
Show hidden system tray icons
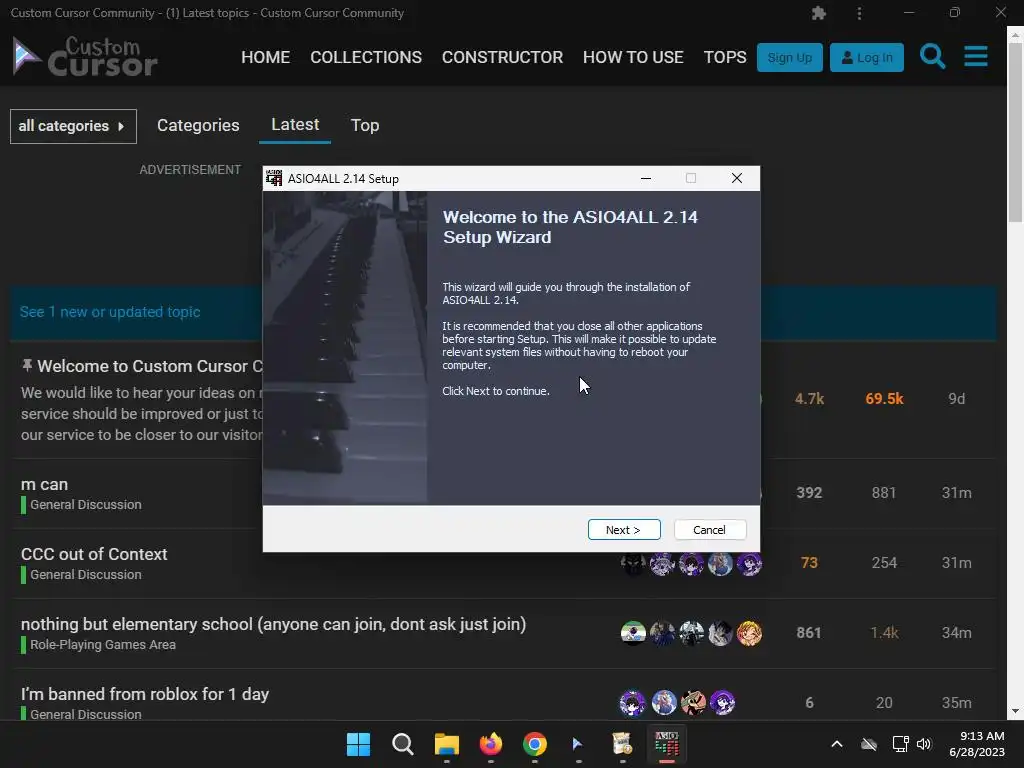[837, 744]
